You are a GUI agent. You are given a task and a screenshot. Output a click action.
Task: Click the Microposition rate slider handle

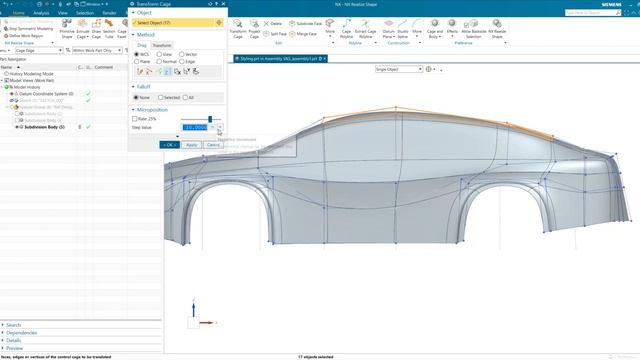coord(210,119)
